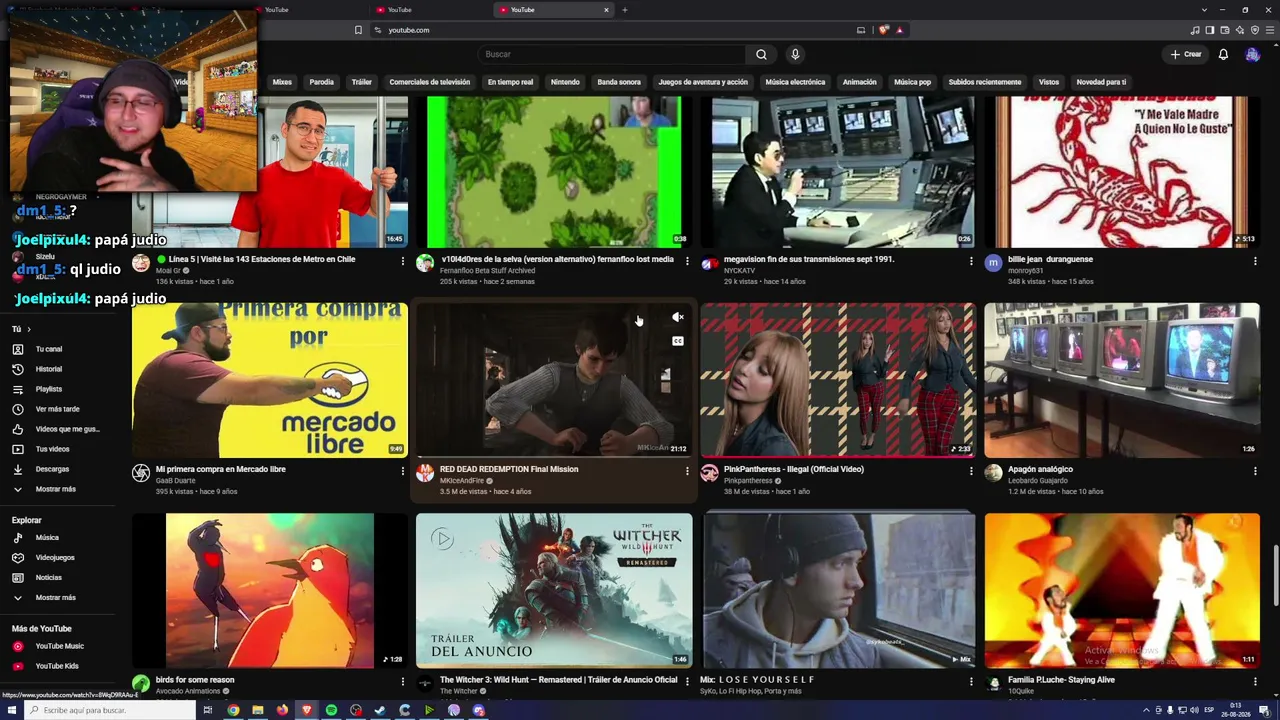The image size is (1280, 720).
Task: Expand the Tú section chevron
Action: point(28,329)
